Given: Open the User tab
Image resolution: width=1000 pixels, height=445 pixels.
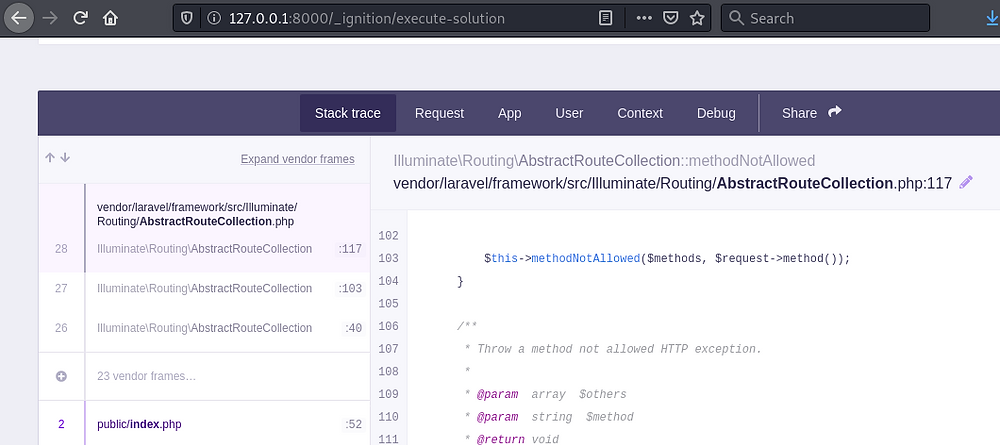Looking at the screenshot, I should click(569, 113).
